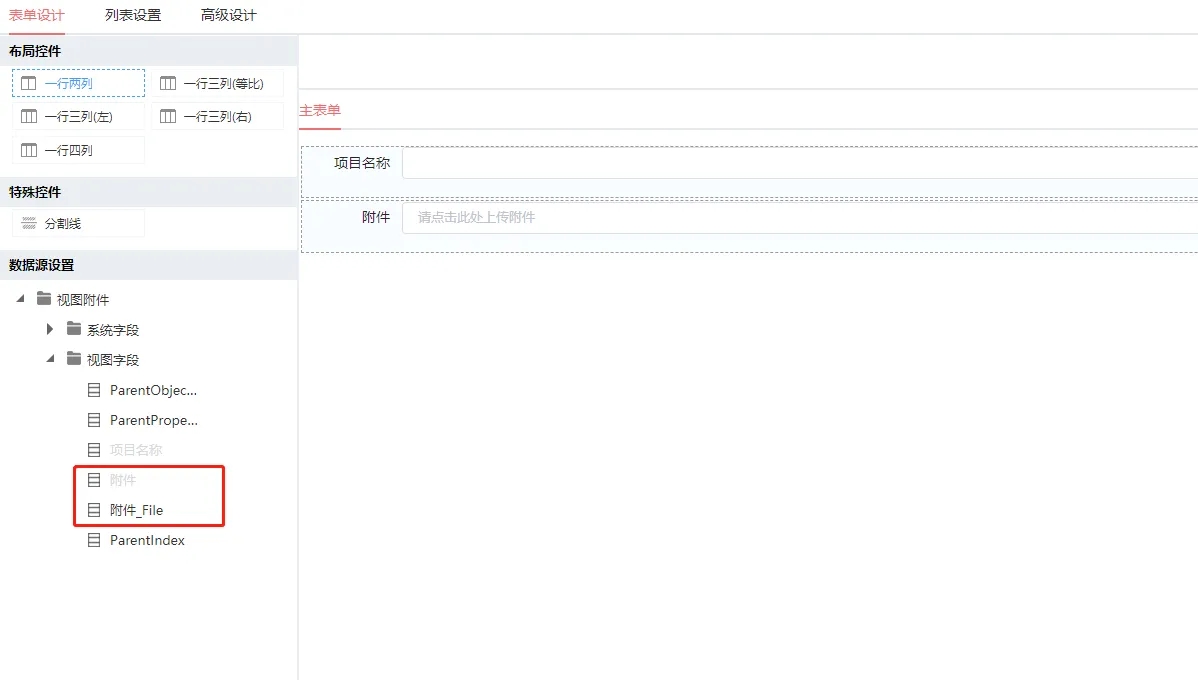
Task: Pick the 一行三列(左) layout control
Action: click(x=78, y=117)
